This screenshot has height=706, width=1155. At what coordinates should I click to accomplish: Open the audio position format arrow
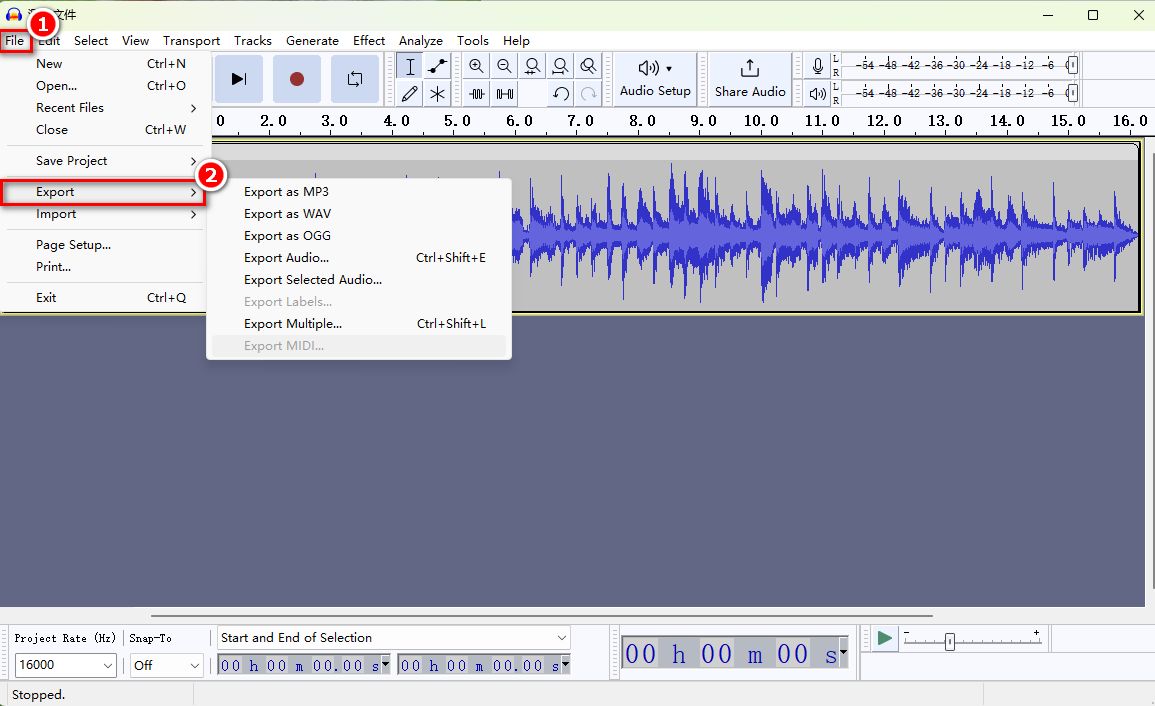pos(843,652)
